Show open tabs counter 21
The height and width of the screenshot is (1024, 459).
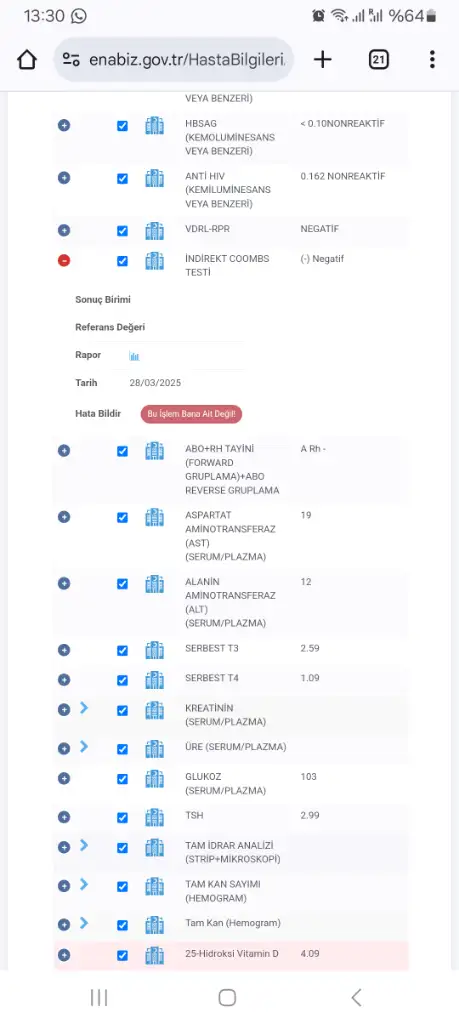click(379, 60)
